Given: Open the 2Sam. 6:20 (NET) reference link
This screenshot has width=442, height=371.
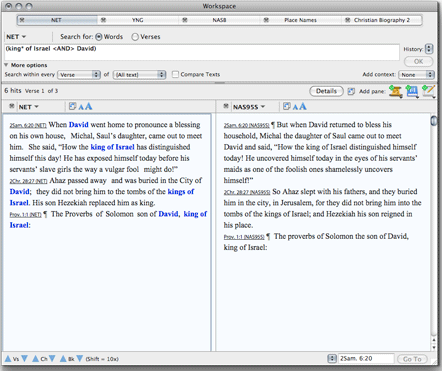Looking at the screenshot, I should (x=28, y=126).
